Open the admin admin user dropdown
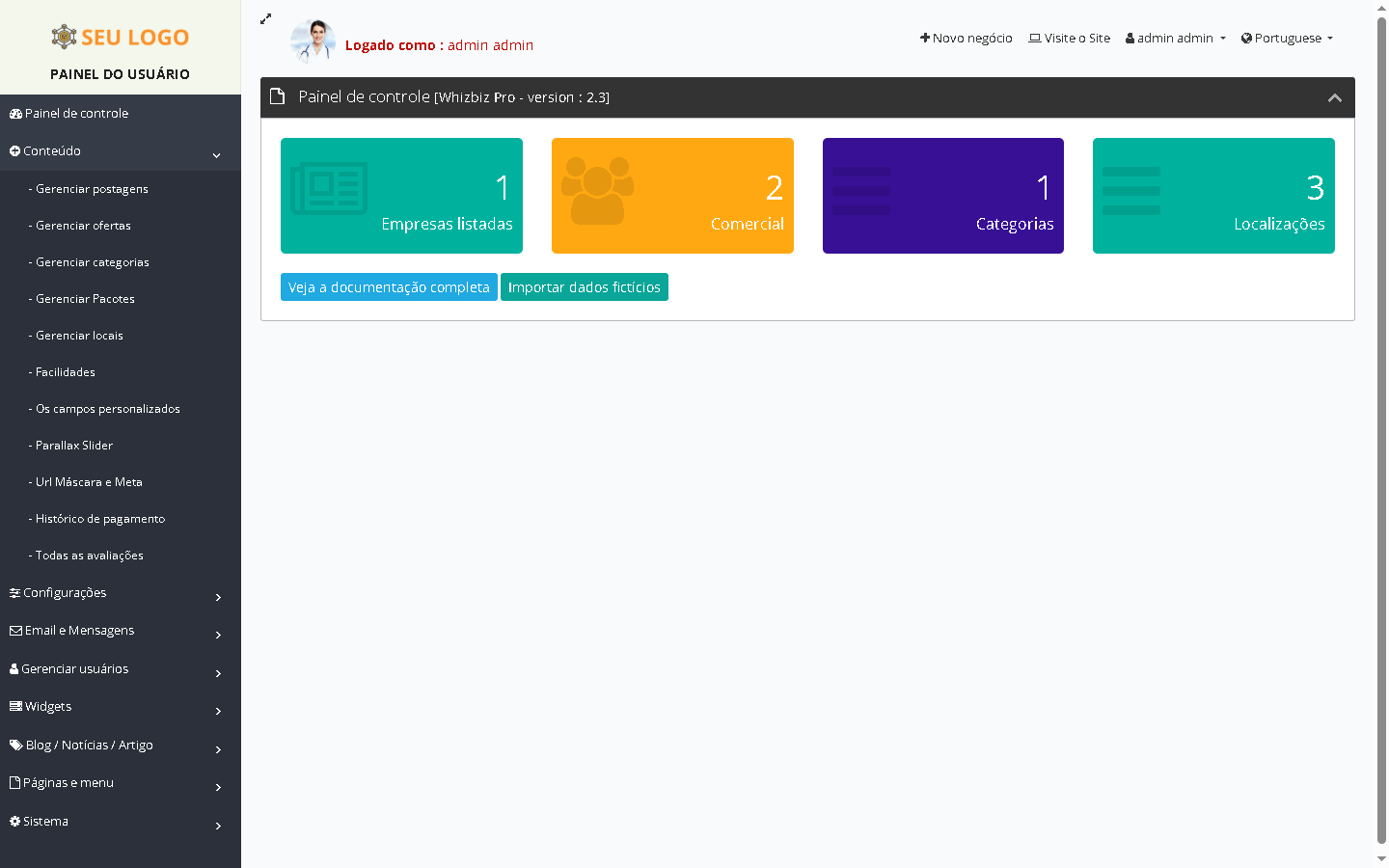Viewport: 1389px width, 868px height. point(1175,39)
